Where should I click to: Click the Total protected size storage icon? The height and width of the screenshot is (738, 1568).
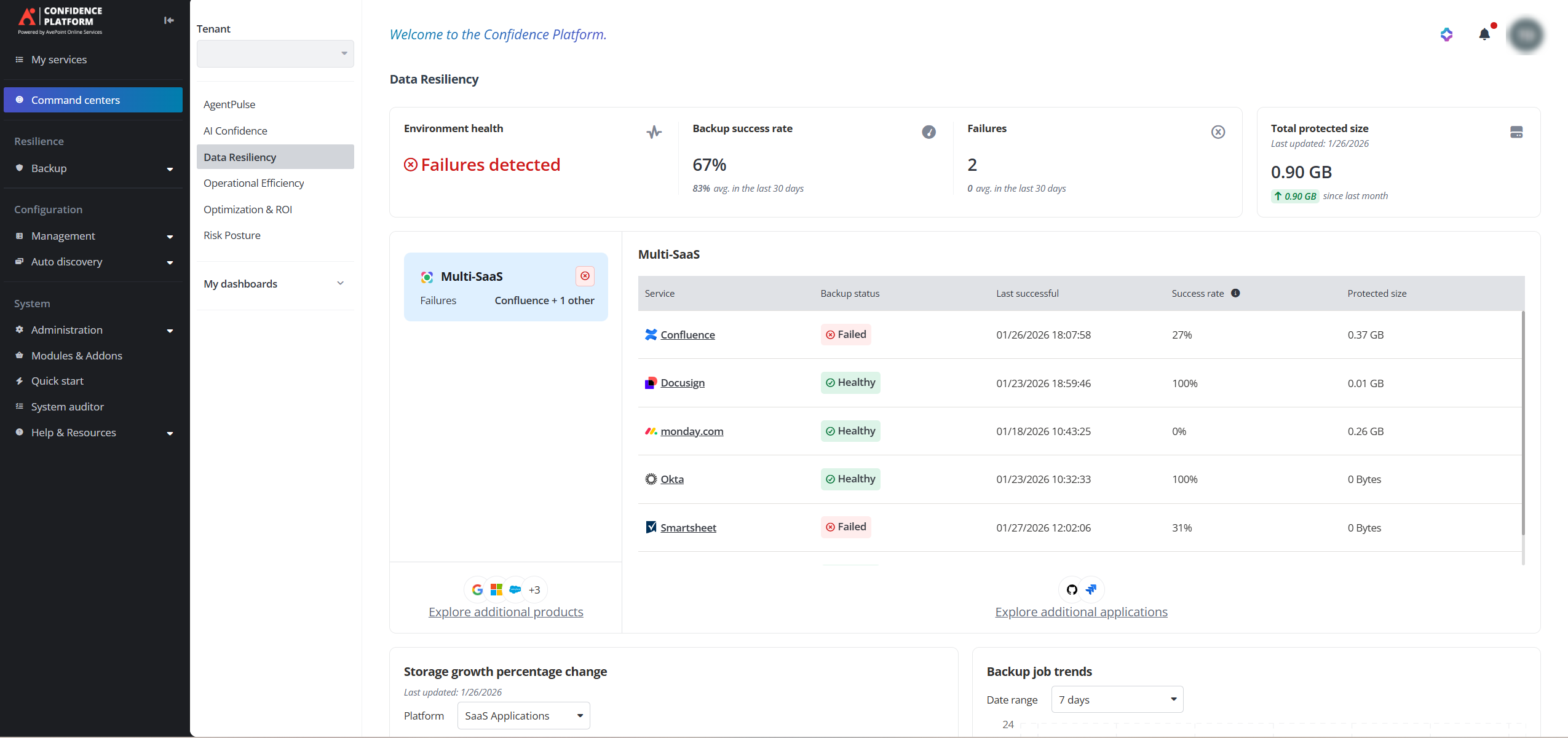coord(1516,132)
